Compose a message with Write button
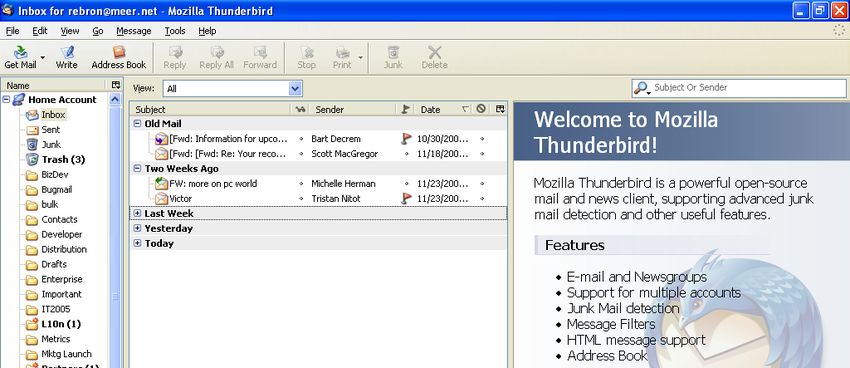This screenshot has height=368, width=850. (67, 57)
